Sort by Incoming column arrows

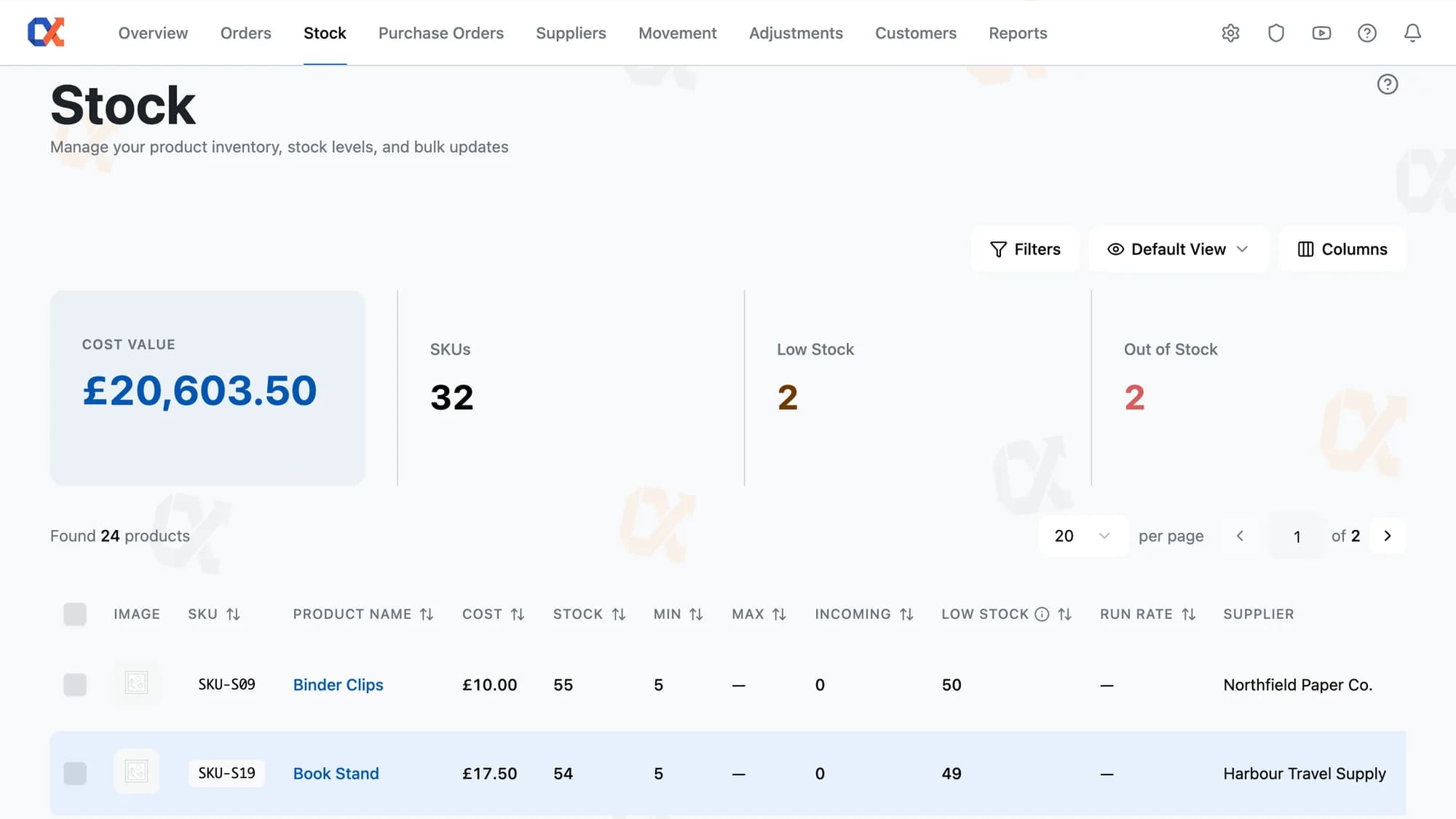coord(906,614)
